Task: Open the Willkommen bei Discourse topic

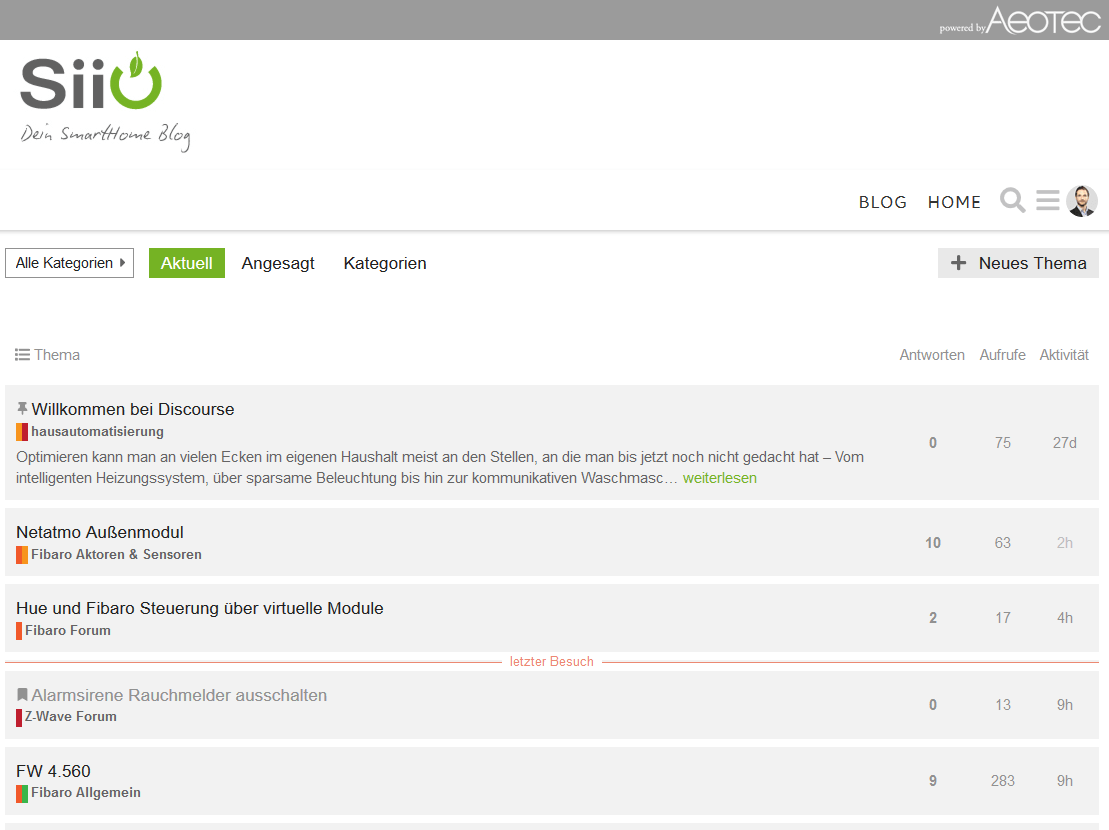Action: tap(133, 409)
